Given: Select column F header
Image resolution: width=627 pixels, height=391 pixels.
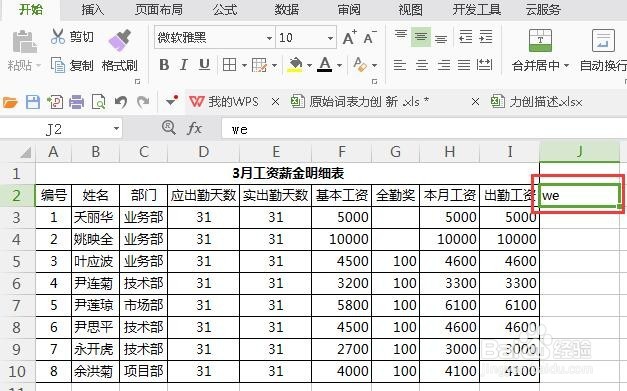Looking at the screenshot, I should 341,152.
